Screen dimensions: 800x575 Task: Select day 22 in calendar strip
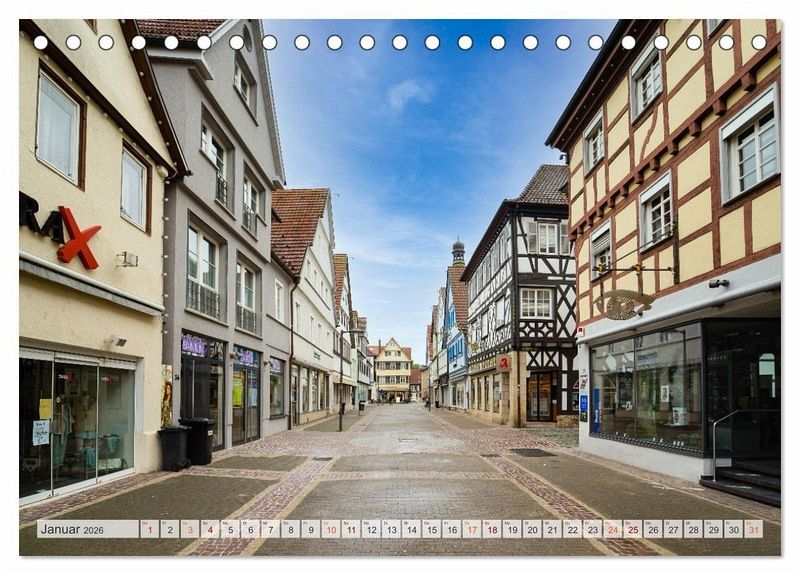pos(573,529)
